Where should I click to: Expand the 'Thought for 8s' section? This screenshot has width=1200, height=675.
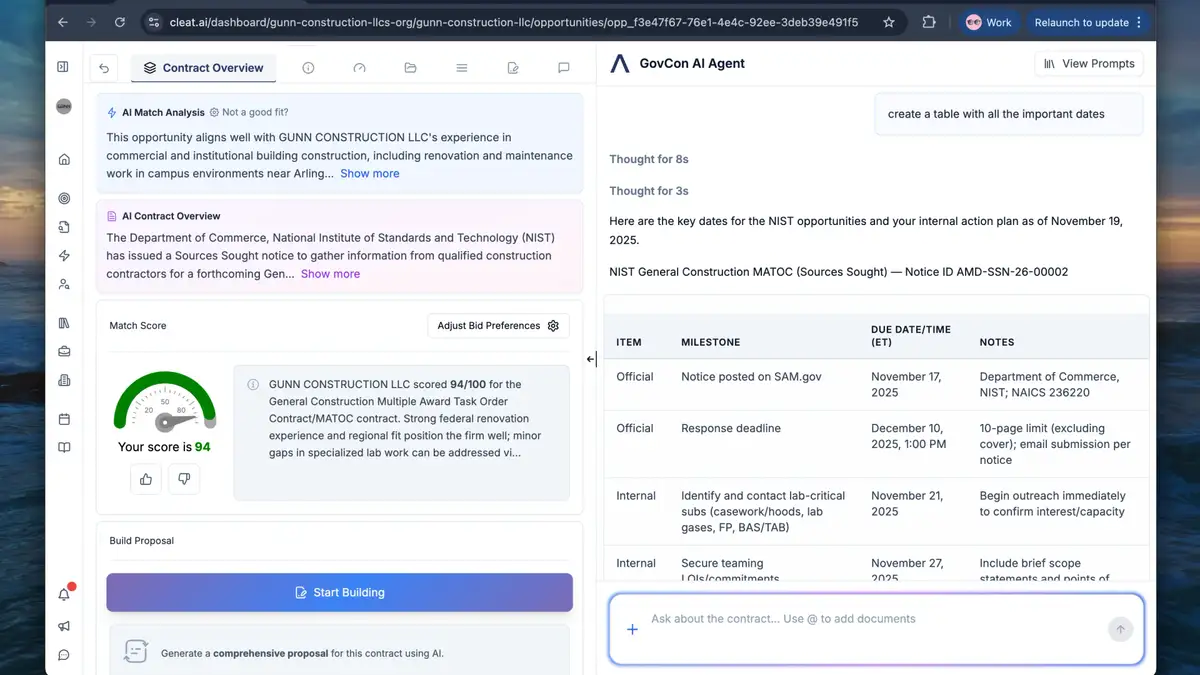(649, 159)
